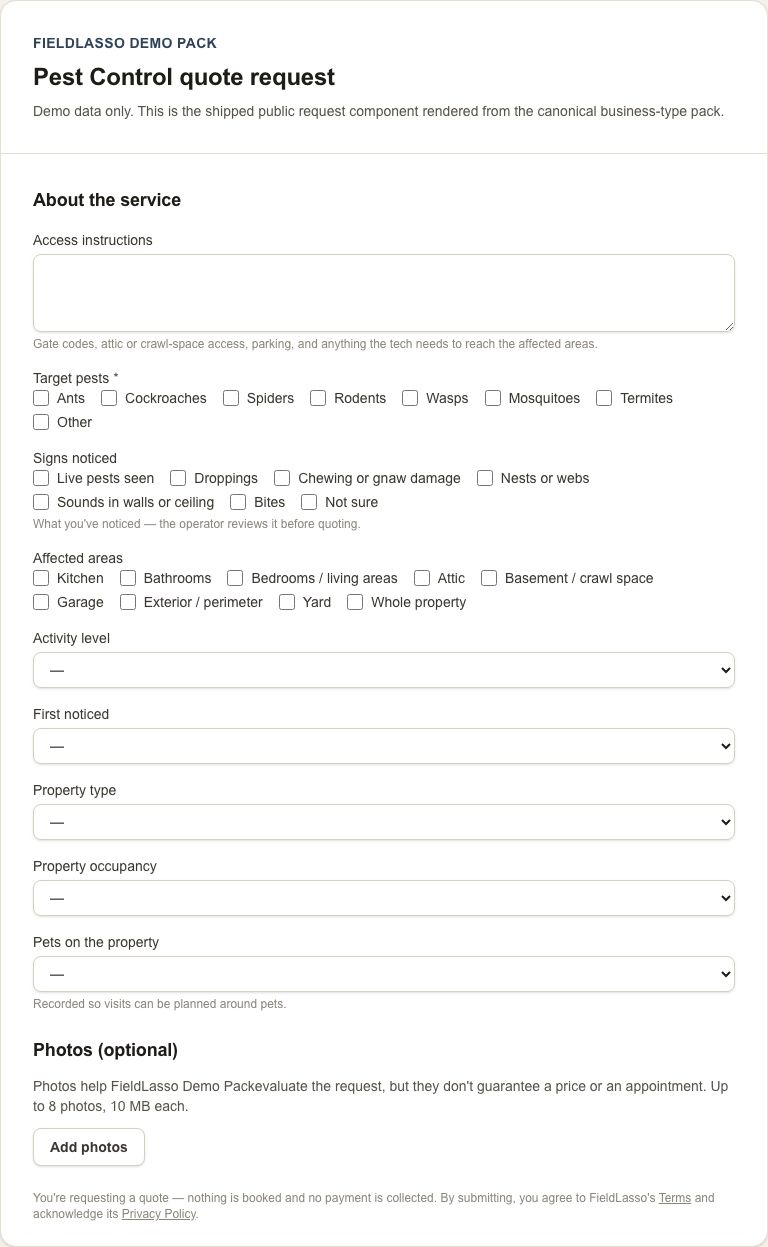Image resolution: width=768 pixels, height=1247 pixels.
Task: Enable the Droppings sign checkbox
Action: [x=178, y=478]
